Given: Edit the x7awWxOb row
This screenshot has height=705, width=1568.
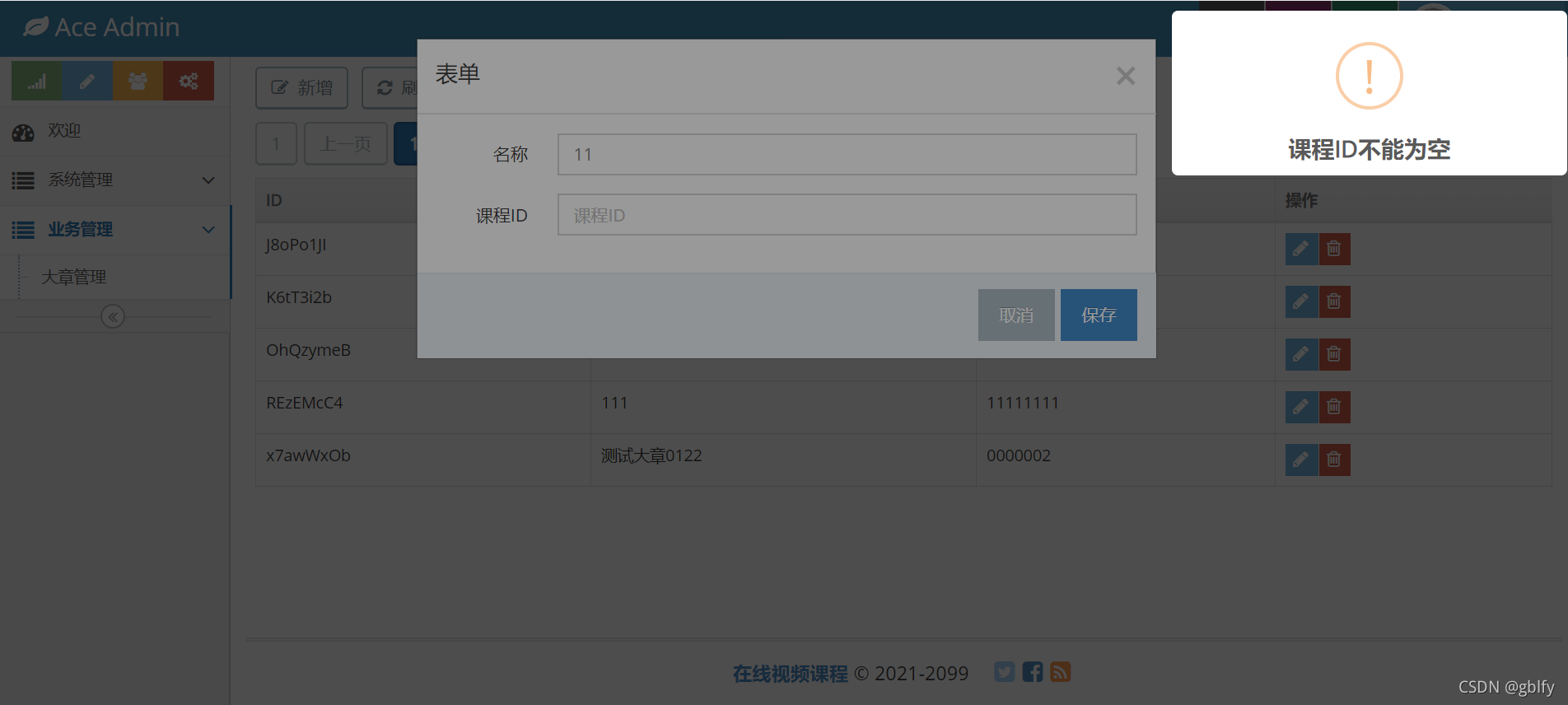Looking at the screenshot, I should pos(1301,460).
